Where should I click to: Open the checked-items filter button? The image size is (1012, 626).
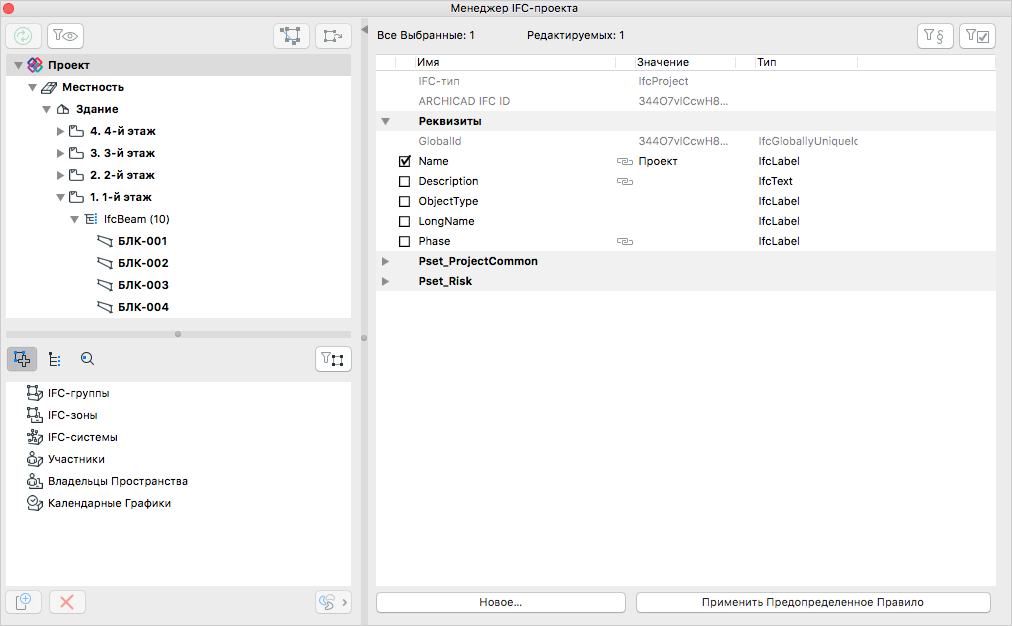[x=977, y=35]
